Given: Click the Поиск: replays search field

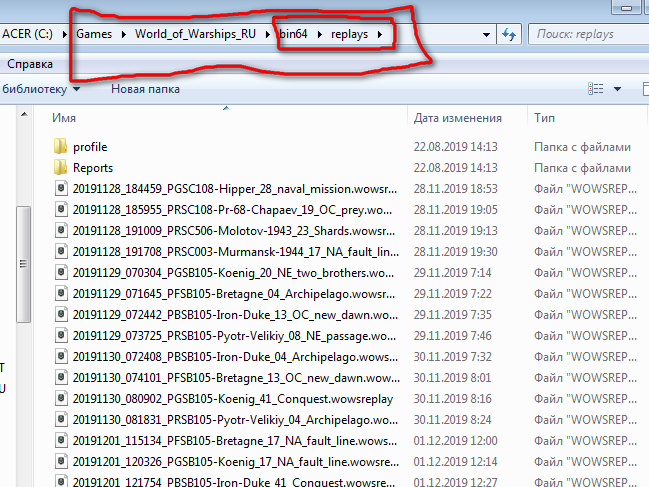Looking at the screenshot, I should pos(590,34).
